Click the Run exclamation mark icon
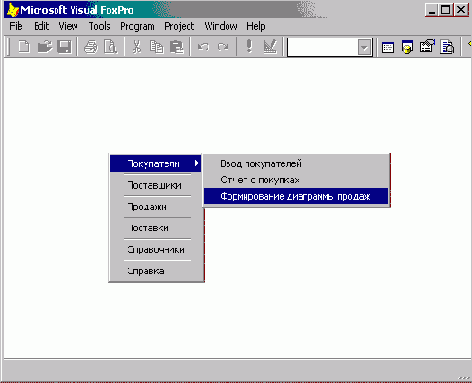Viewport: 472px width, 383px height. (249, 46)
